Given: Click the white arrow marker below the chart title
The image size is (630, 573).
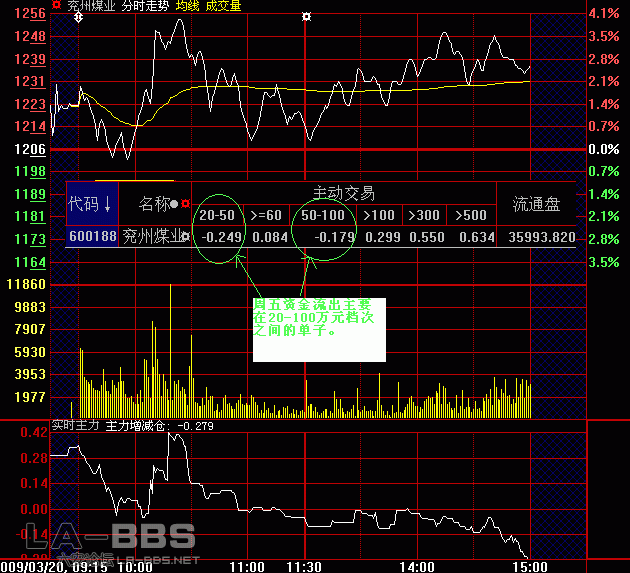Looking at the screenshot, I should pyautogui.click(x=79, y=18).
